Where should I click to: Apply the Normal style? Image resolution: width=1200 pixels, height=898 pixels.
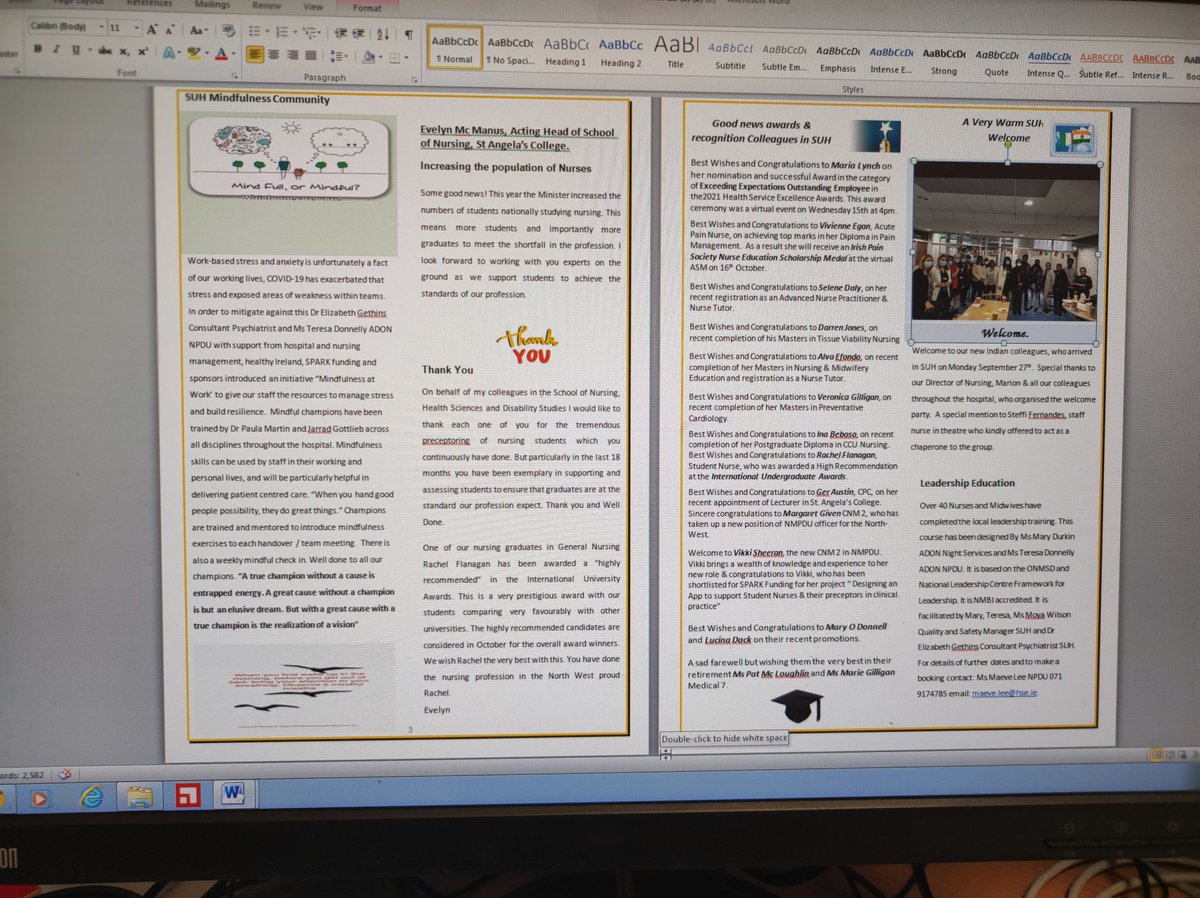coord(454,49)
